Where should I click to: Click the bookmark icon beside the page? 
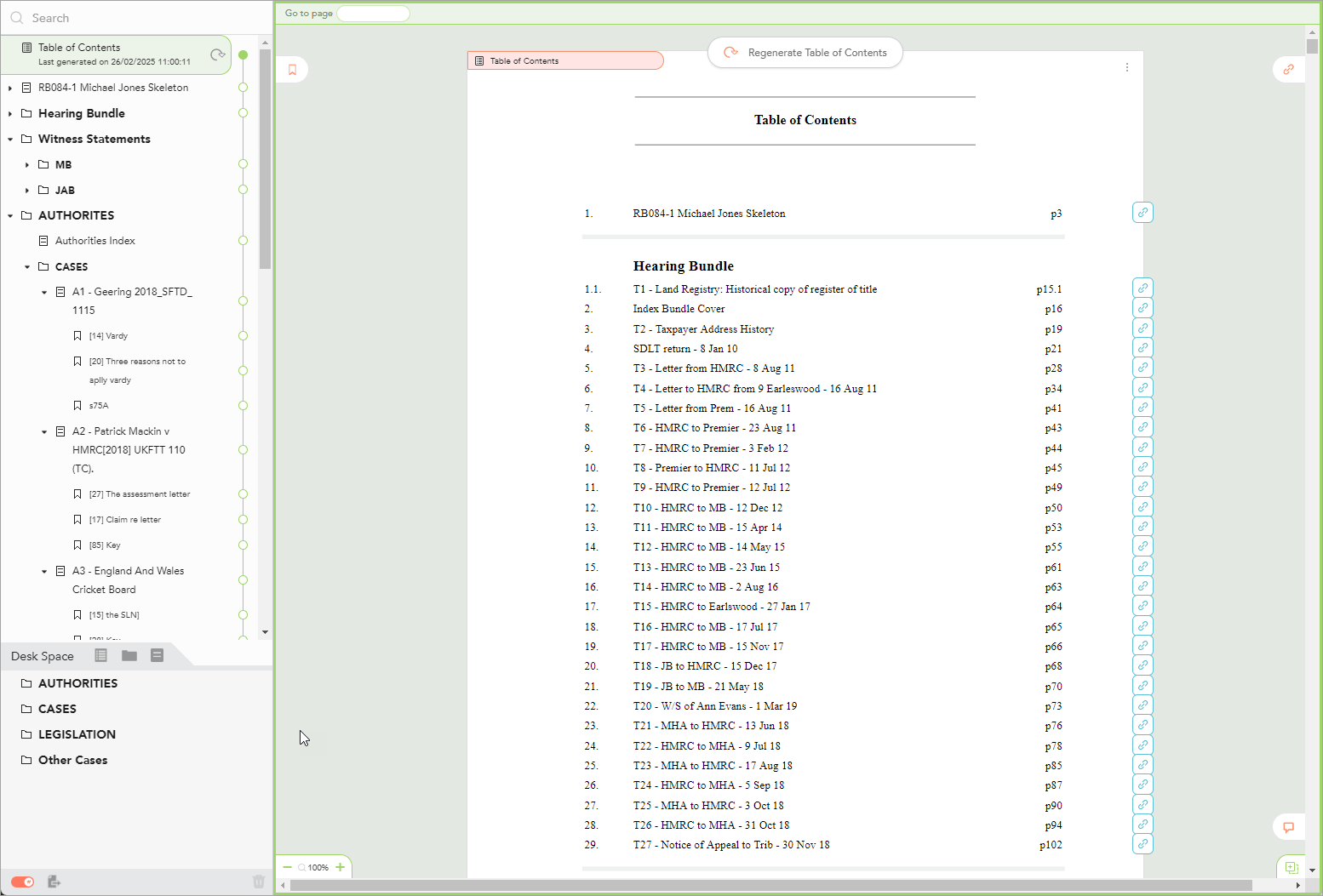coord(292,70)
